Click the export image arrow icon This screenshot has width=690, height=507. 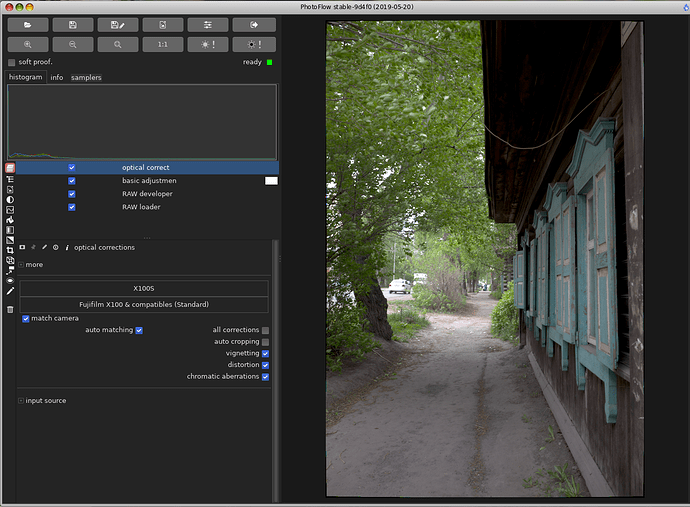[x=254, y=24]
